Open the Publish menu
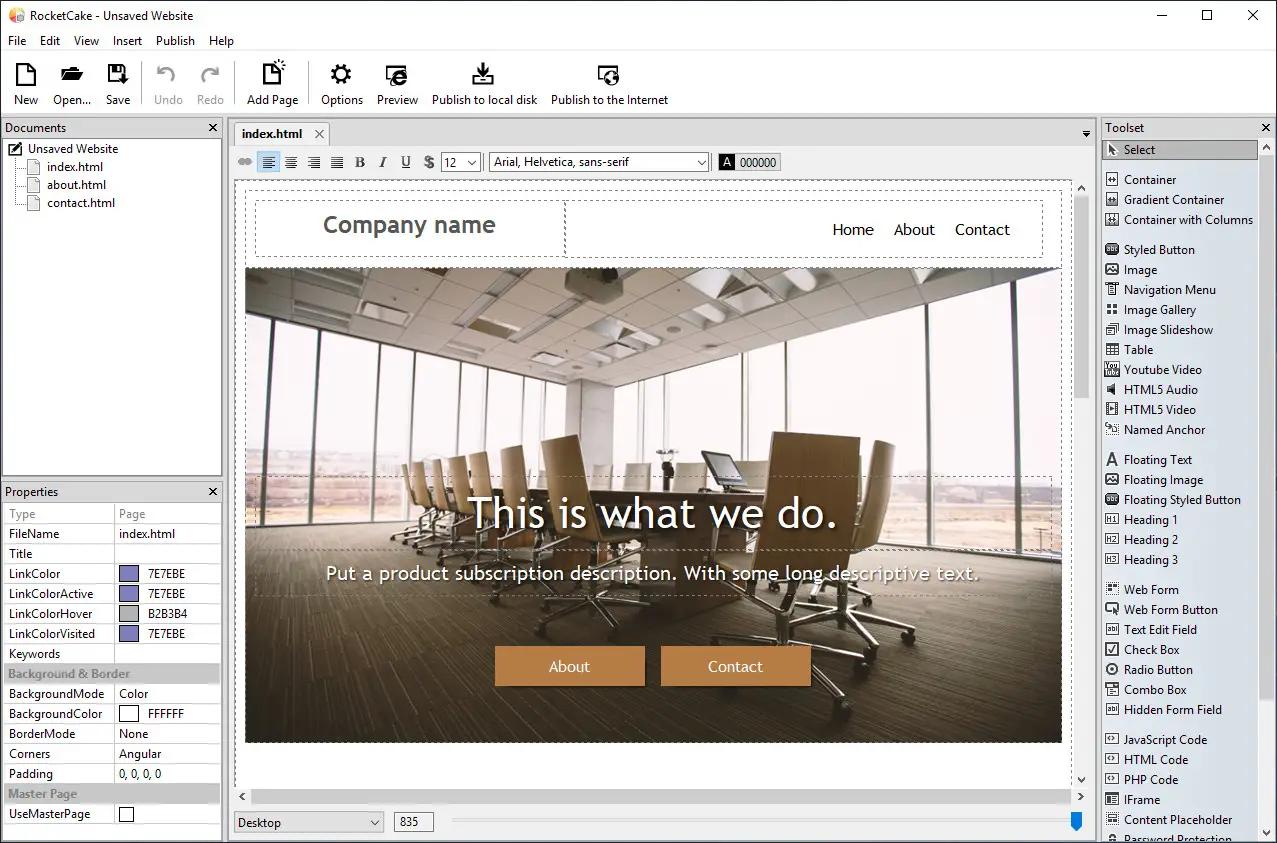The width and height of the screenshot is (1277, 843). (x=175, y=41)
